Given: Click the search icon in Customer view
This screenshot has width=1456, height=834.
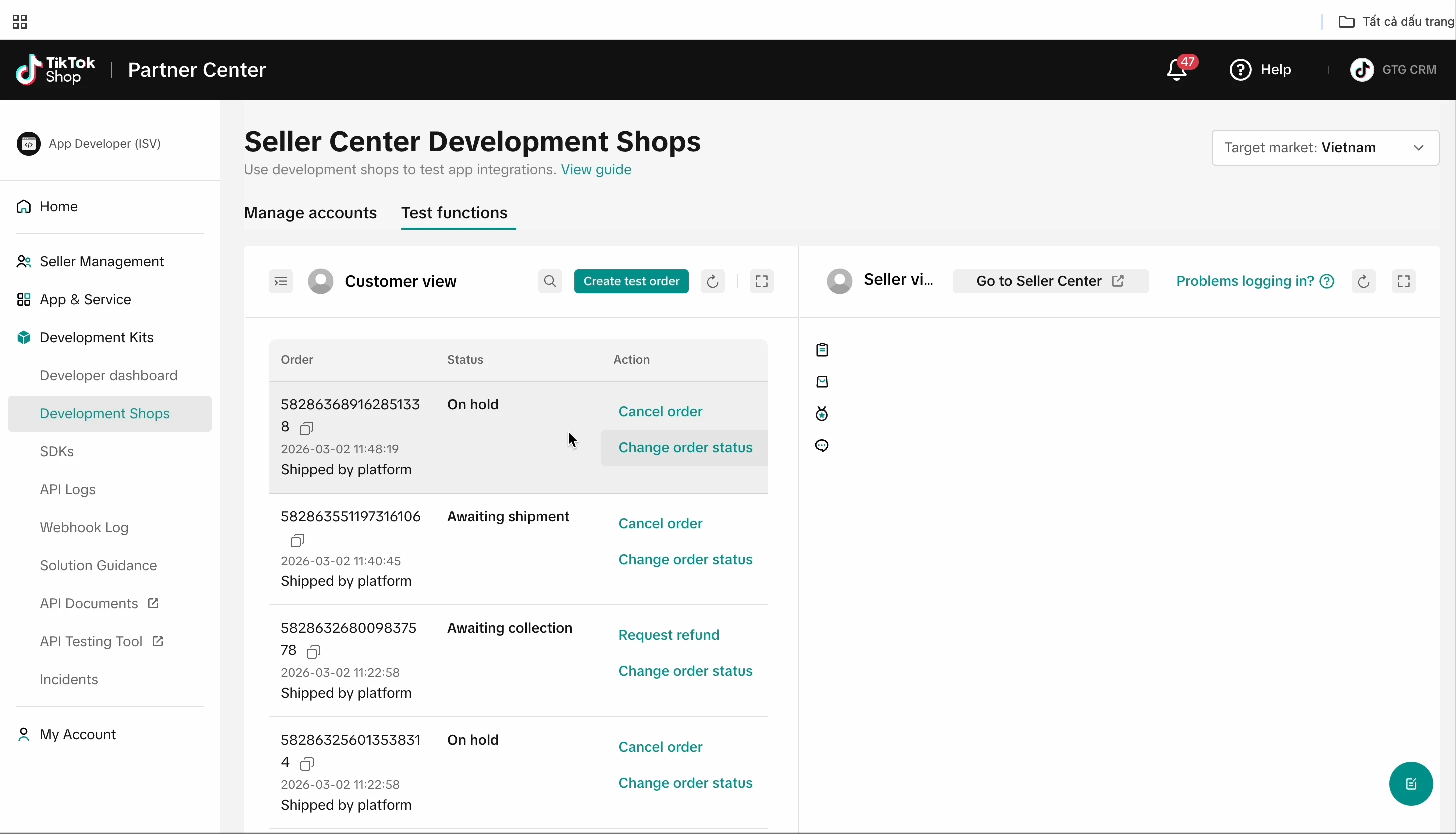Looking at the screenshot, I should click(x=550, y=281).
